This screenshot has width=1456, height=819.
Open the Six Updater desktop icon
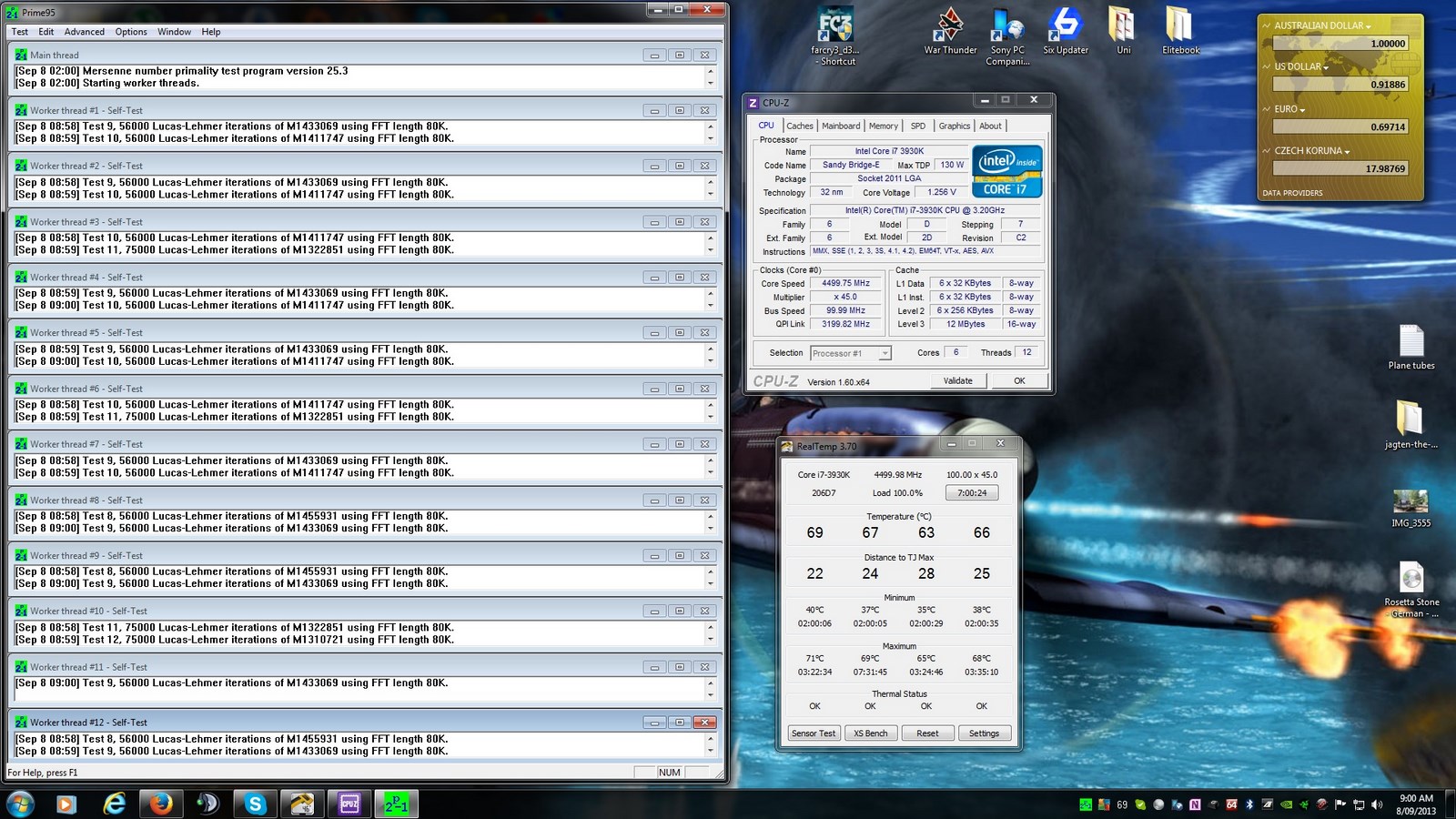(1066, 31)
